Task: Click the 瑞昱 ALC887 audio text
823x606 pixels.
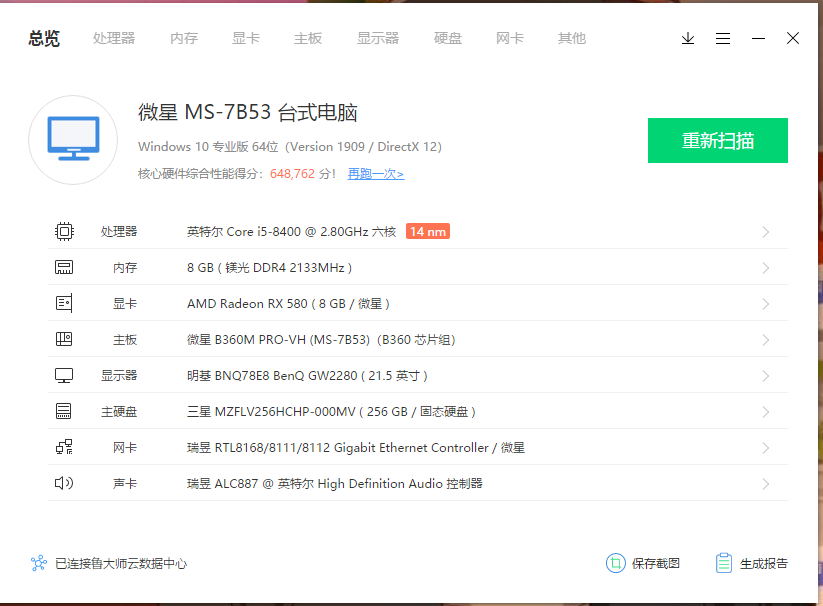Action: (335, 483)
